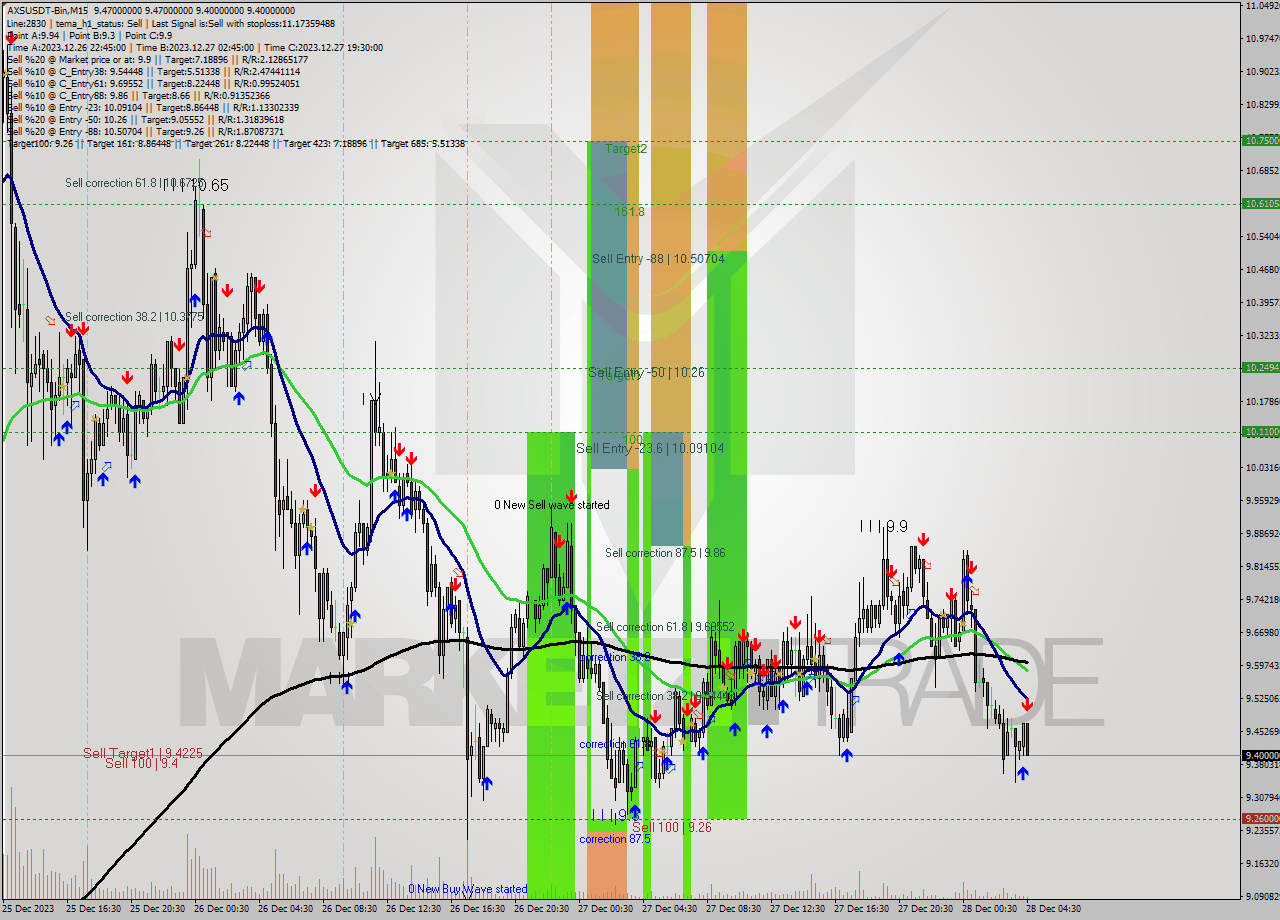Click the 9.1632 price axis value

click(1263, 863)
